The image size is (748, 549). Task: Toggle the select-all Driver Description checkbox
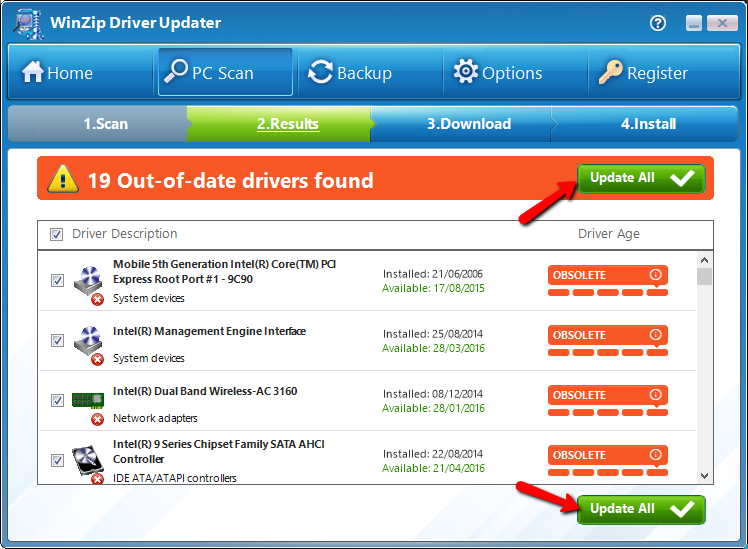pos(57,235)
